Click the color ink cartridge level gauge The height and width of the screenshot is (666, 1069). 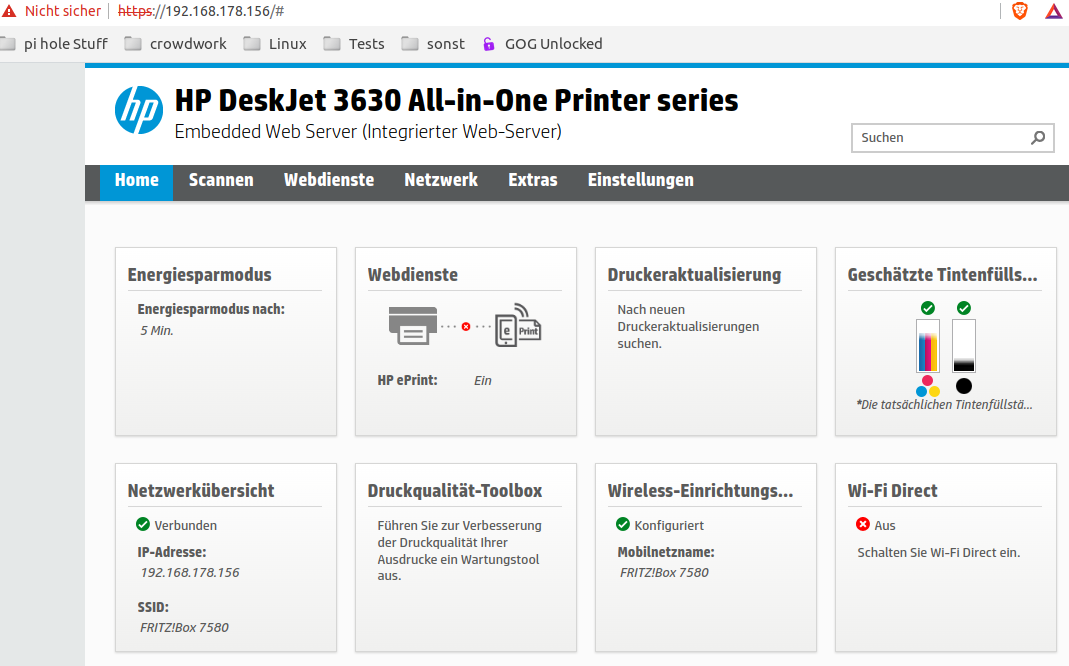pyautogui.click(x=928, y=346)
